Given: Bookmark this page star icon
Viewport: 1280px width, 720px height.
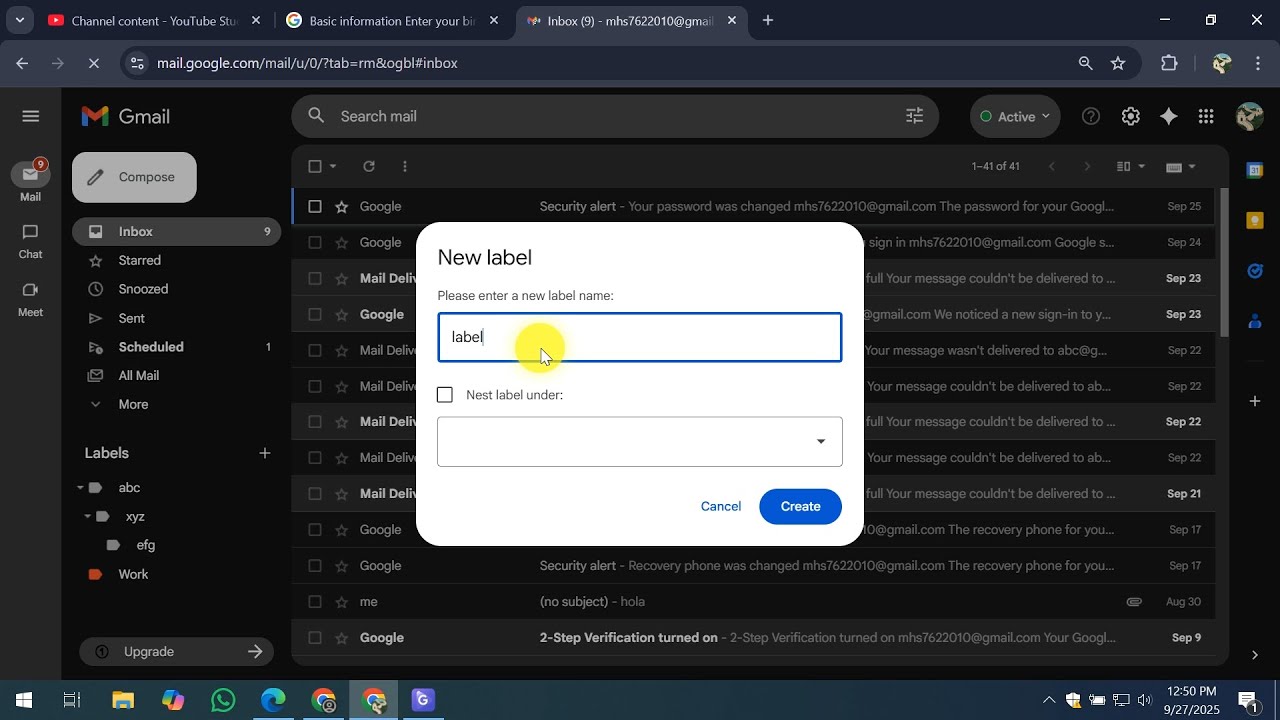Looking at the screenshot, I should (x=1118, y=63).
